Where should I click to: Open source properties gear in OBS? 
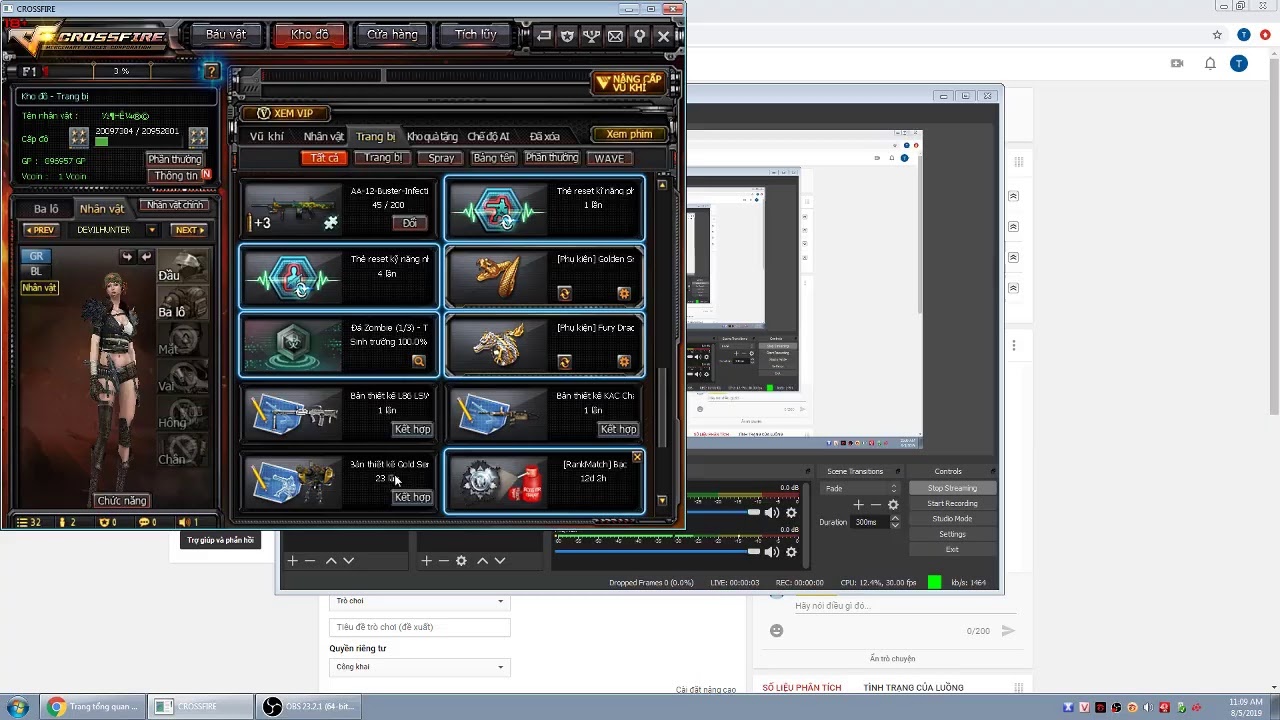[461, 561]
